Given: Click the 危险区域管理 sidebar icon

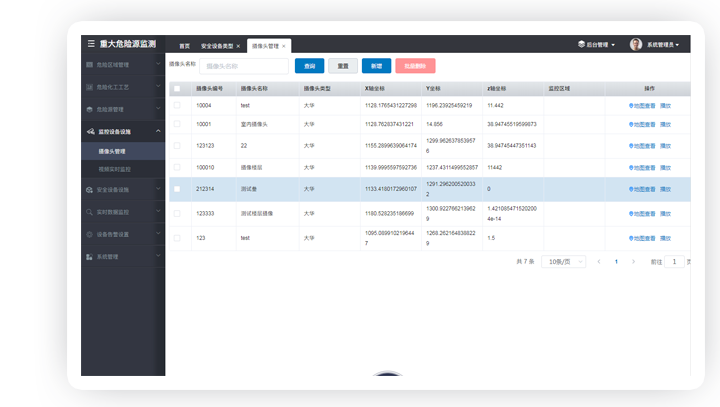Looking at the screenshot, I should [90, 65].
